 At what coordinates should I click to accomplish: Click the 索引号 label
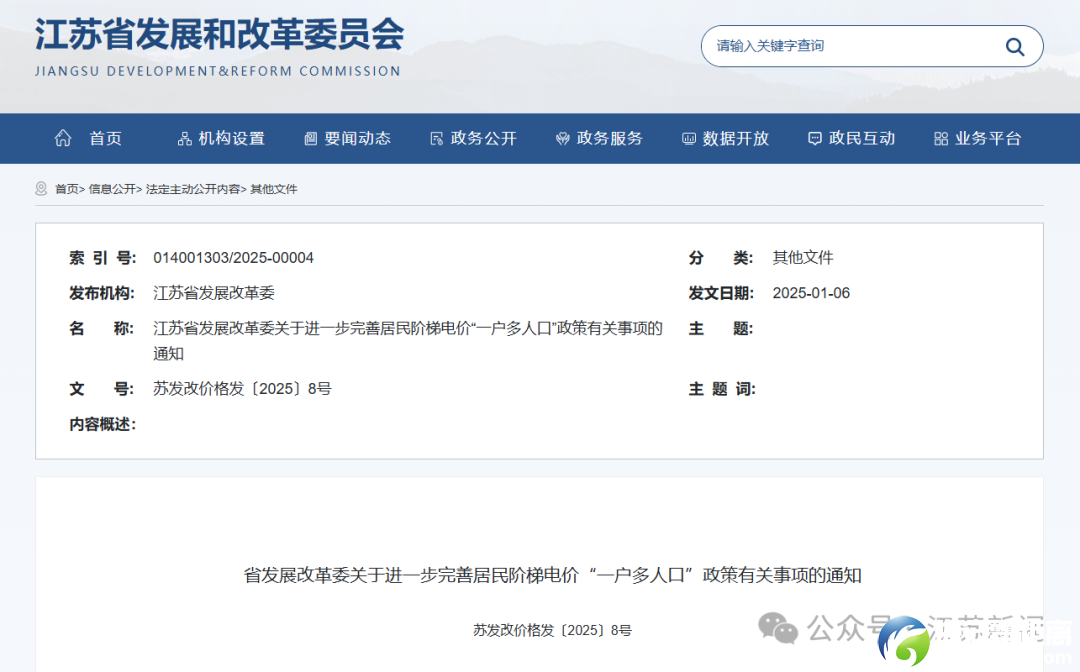click(x=103, y=258)
